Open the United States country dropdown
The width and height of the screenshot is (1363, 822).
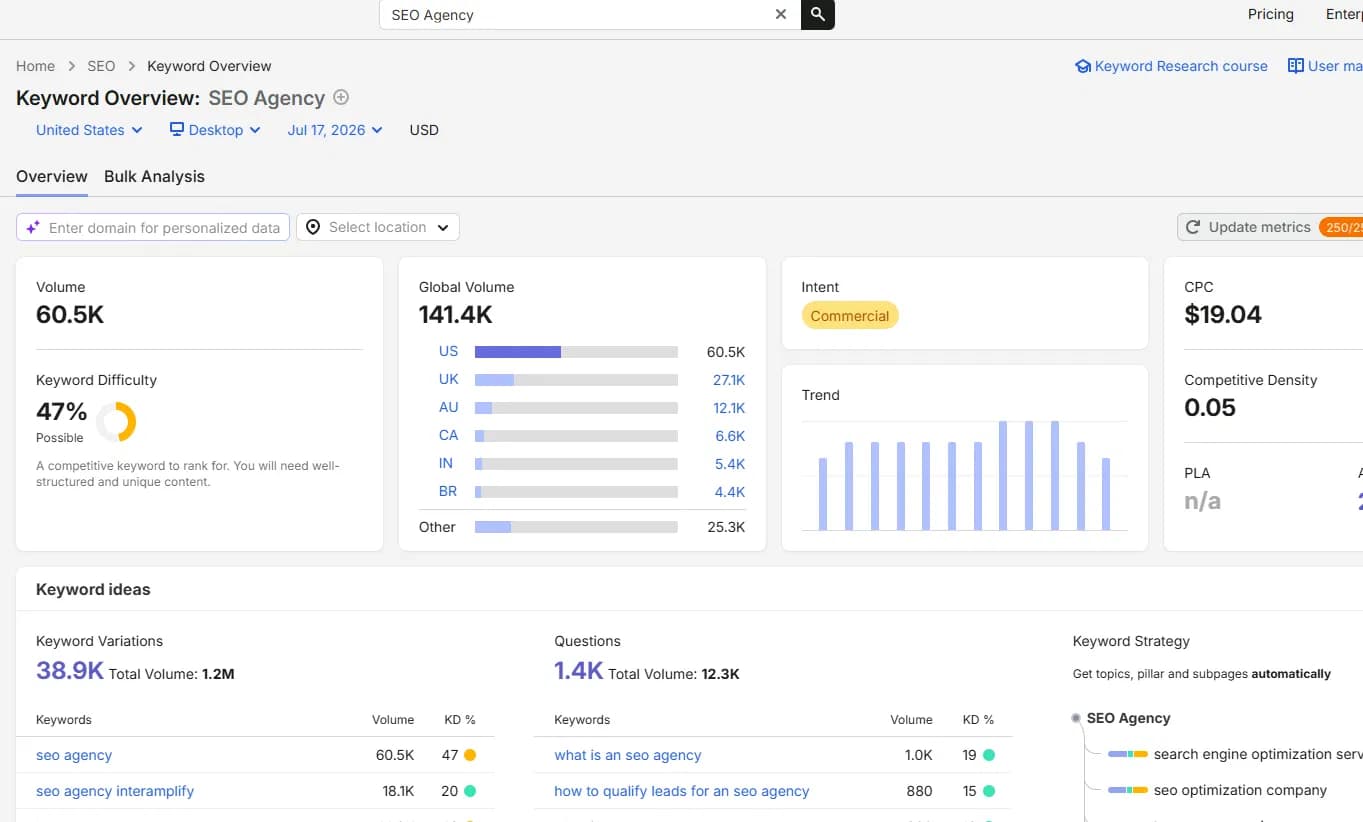click(x=89, y=130)
